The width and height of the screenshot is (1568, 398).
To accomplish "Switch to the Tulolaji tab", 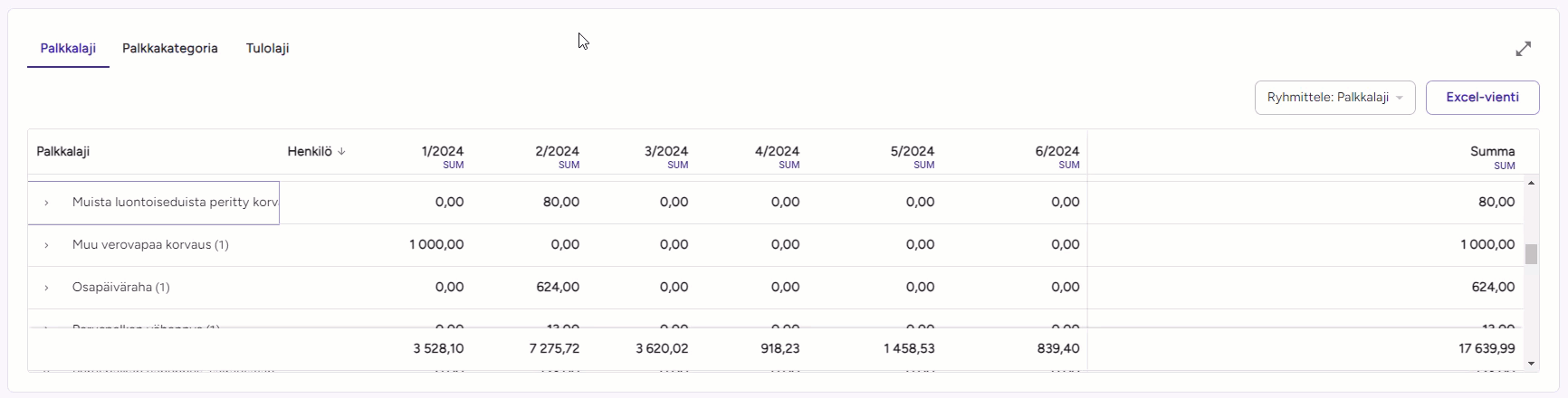I will point(267,49).
